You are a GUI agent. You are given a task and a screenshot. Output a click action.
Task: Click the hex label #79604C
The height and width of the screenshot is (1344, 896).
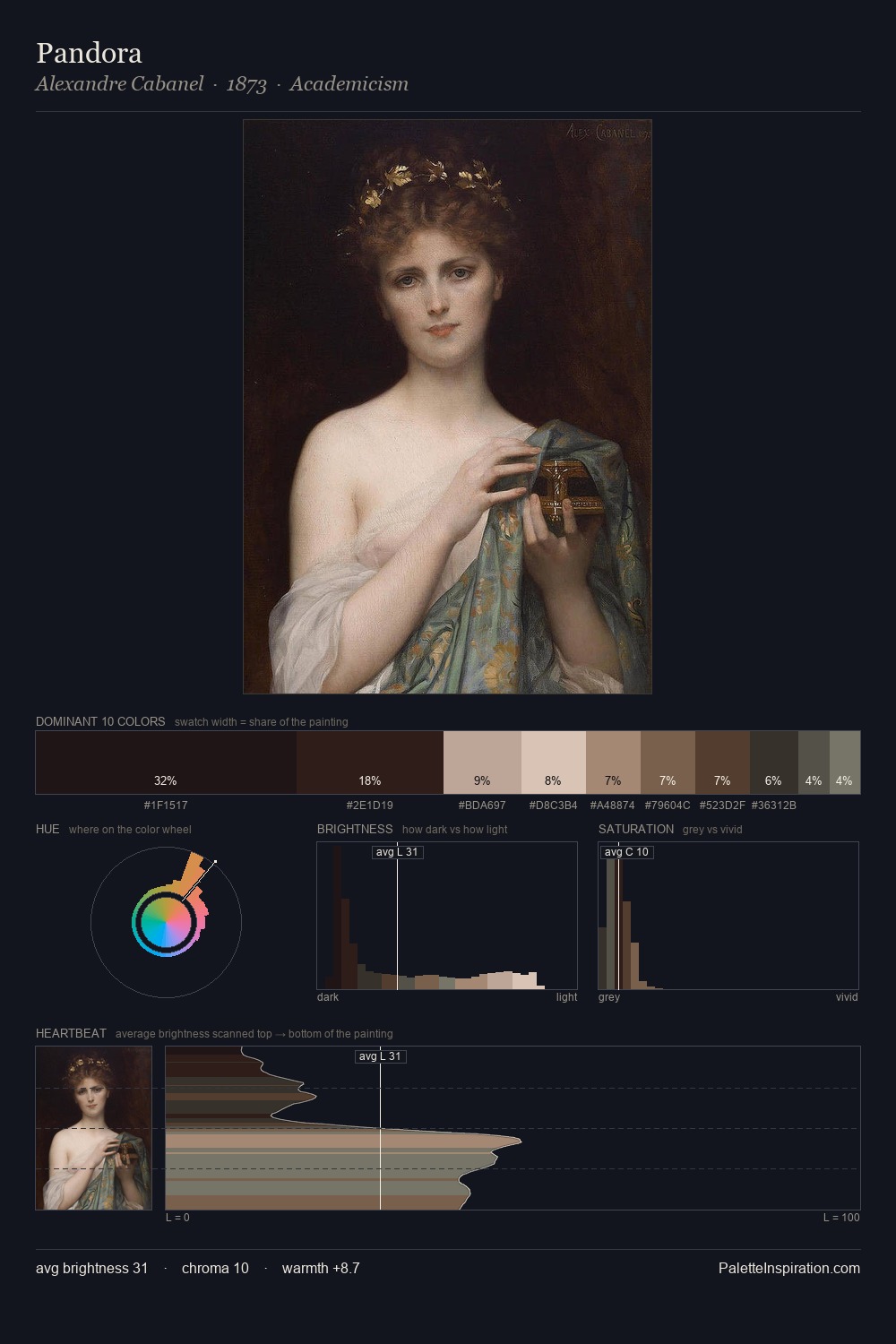click(668, 806)
